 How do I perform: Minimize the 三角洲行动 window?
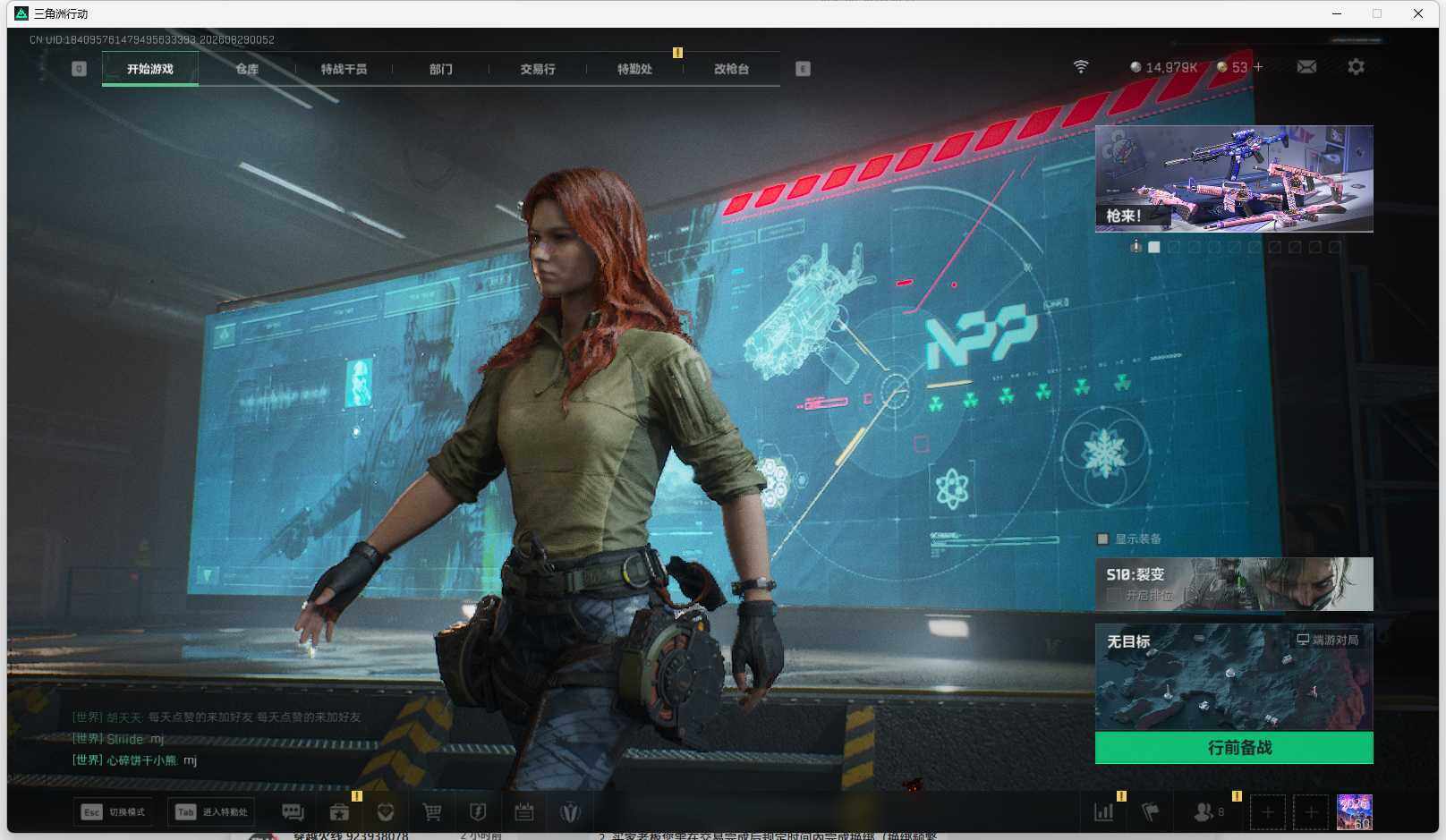1337,13
